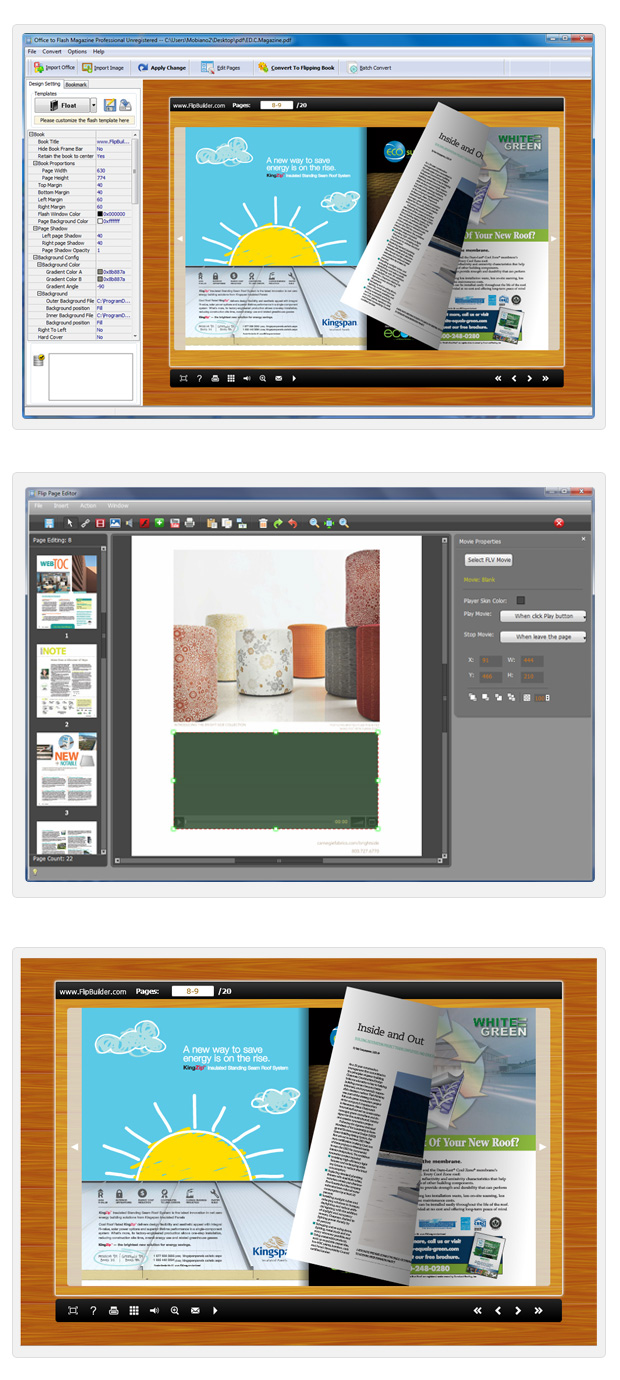620x1380 pixels.
Task: Open Batch Convert
Action: click(x=369, y=68)
